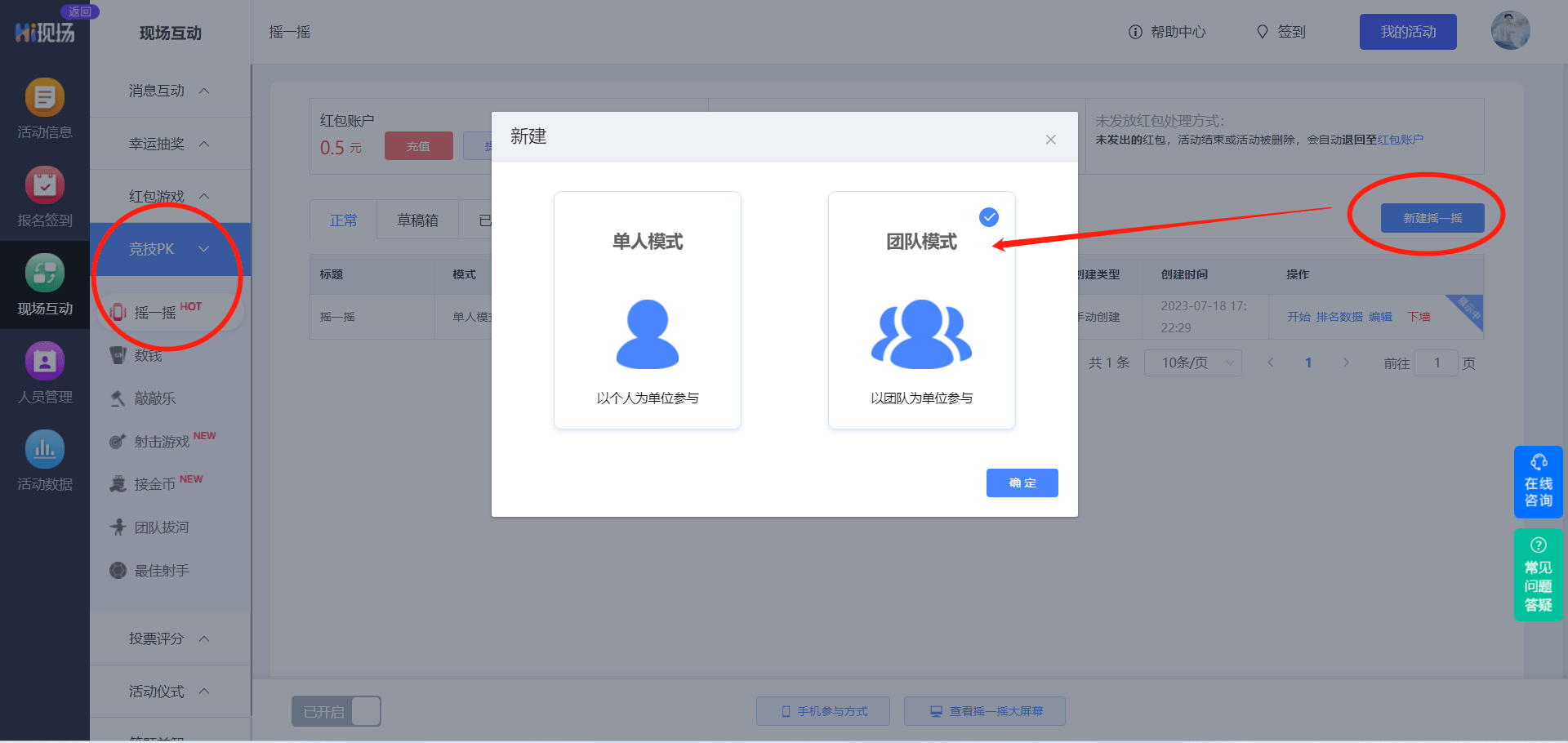Open 常见问题答疑 help widget
The height and width of the screenshot is (743, 1568).
[1539, 575]
